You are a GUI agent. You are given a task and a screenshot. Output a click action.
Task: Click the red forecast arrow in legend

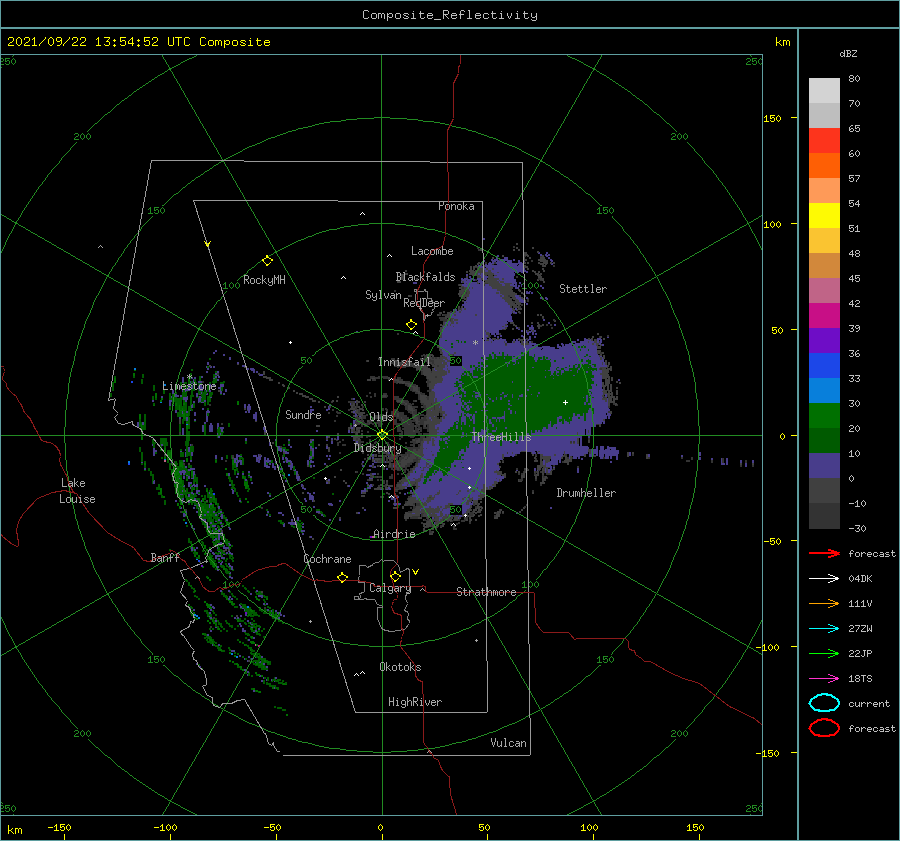(x=824, y=553)
